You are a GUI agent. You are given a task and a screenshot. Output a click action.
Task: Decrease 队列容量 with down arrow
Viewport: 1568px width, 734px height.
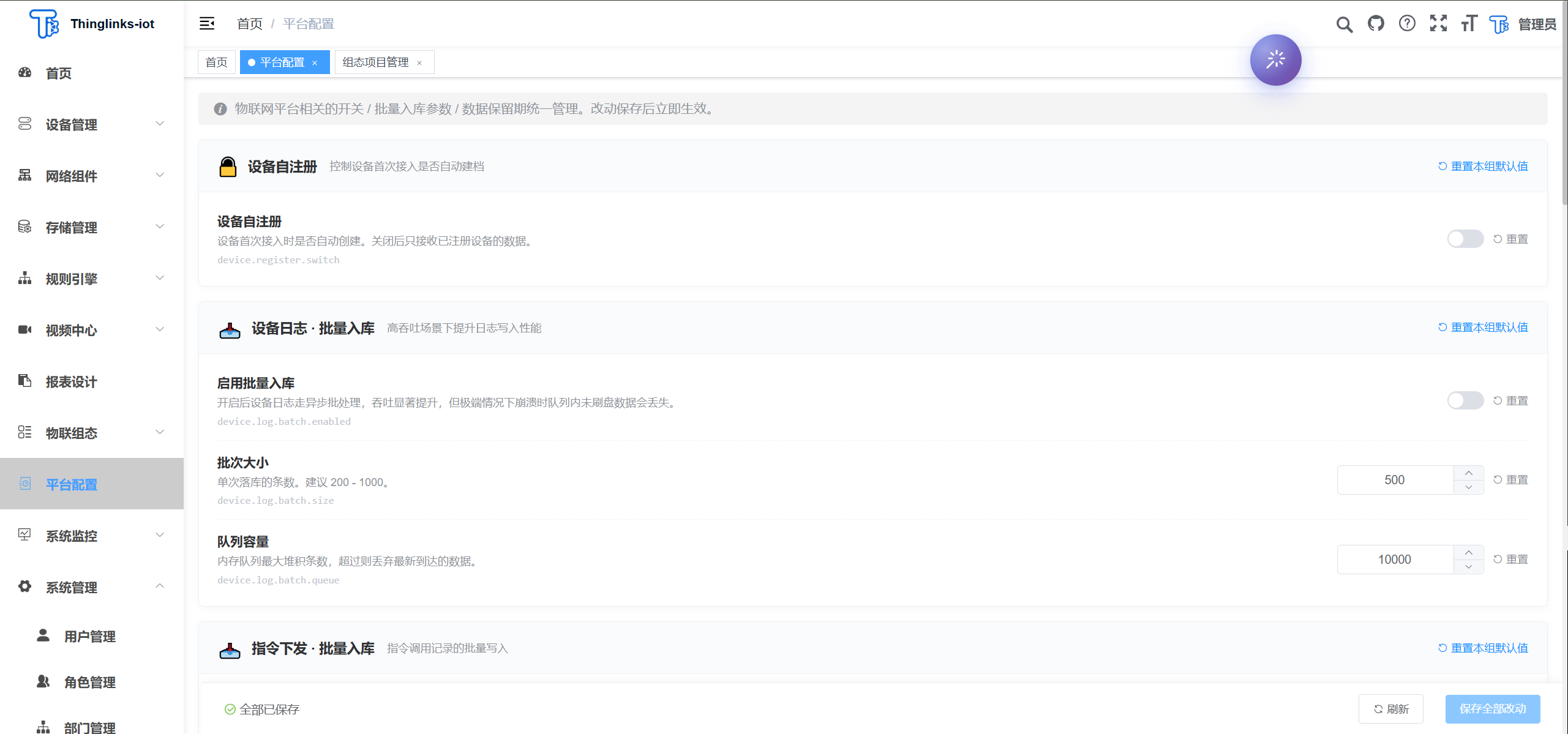[x=1469, y=567]
